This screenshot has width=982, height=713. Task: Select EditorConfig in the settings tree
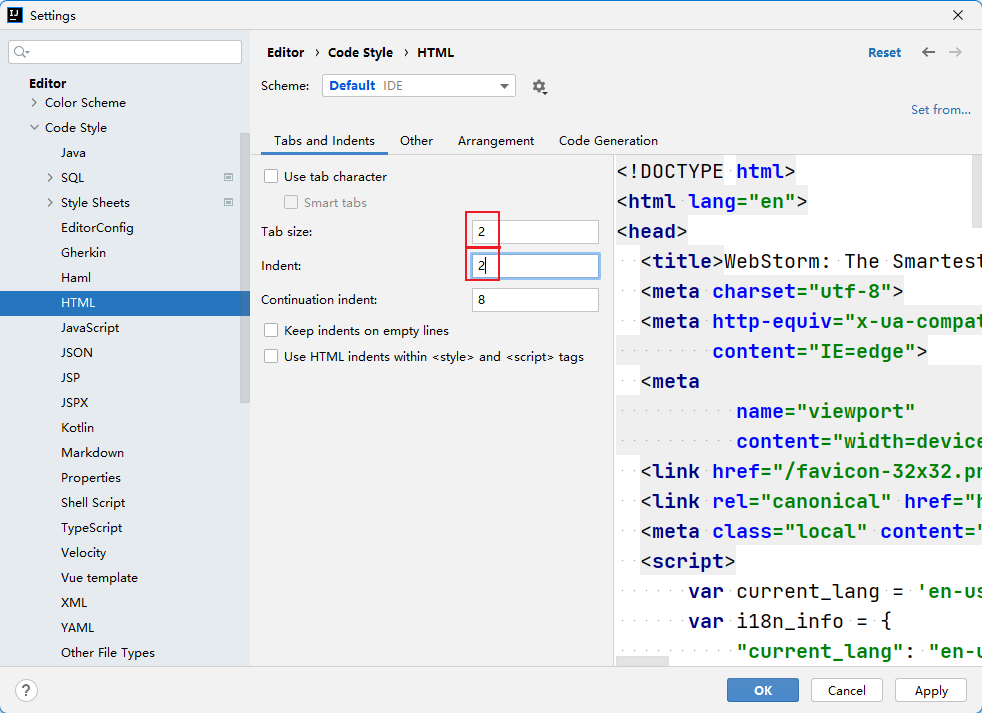(97, 227)
